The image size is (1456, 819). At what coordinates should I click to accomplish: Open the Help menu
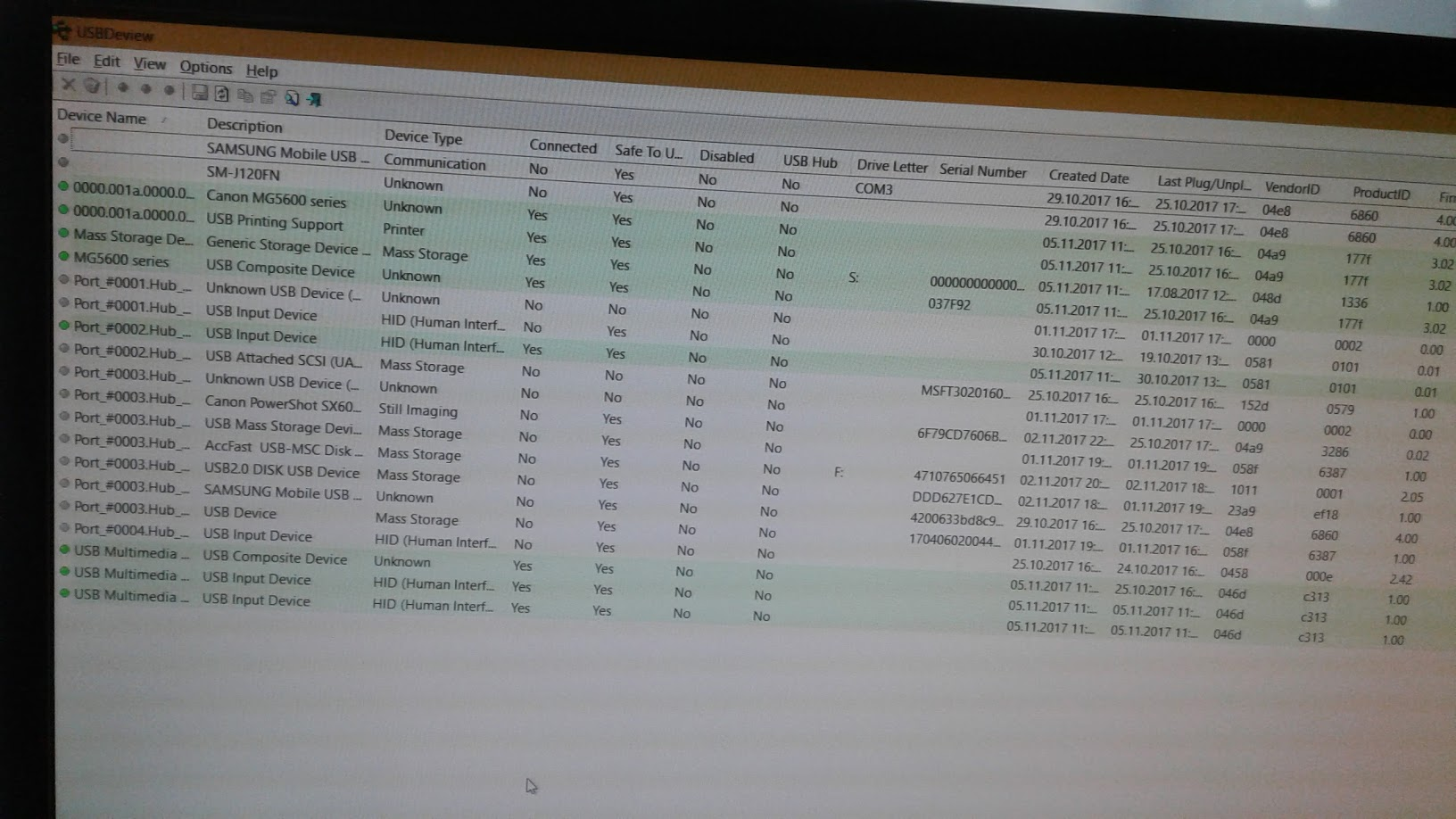261,70
